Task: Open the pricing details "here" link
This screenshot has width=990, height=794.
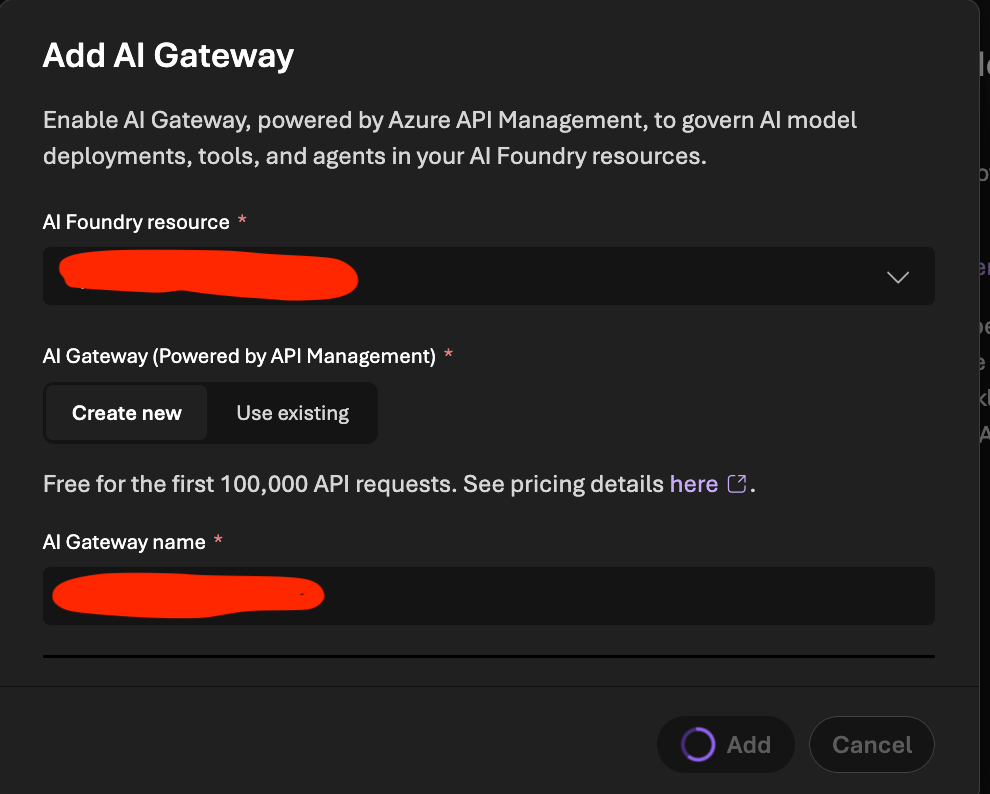Action: (x=694, y=484)
